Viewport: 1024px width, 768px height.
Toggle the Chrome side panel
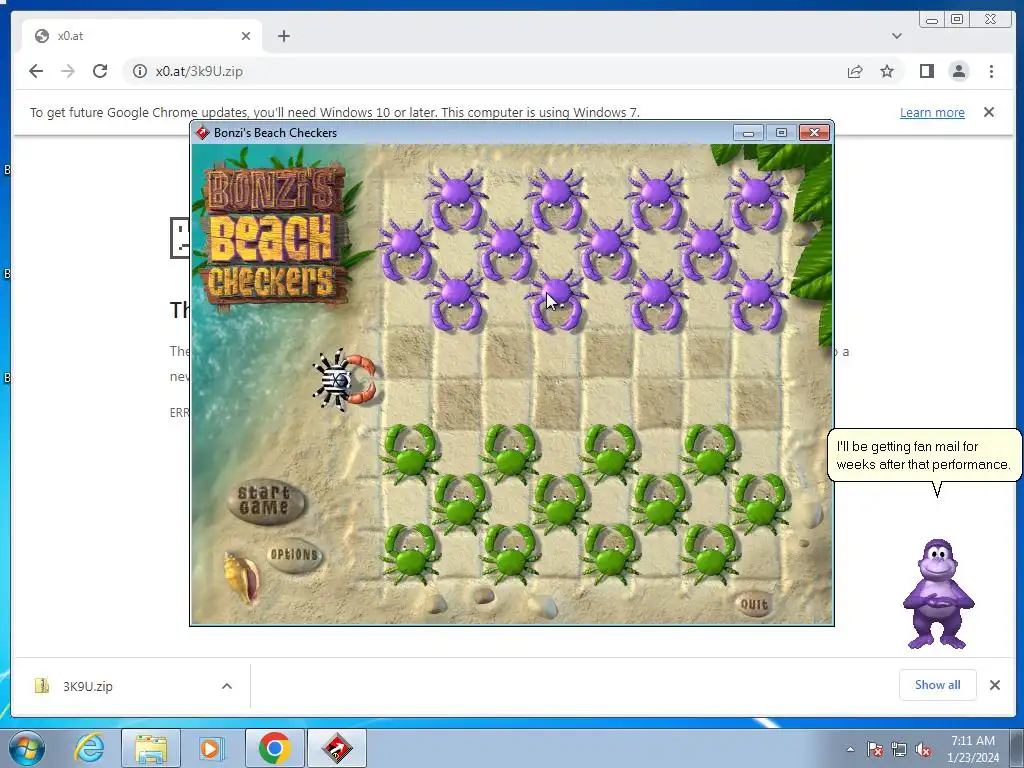point(927,71)
